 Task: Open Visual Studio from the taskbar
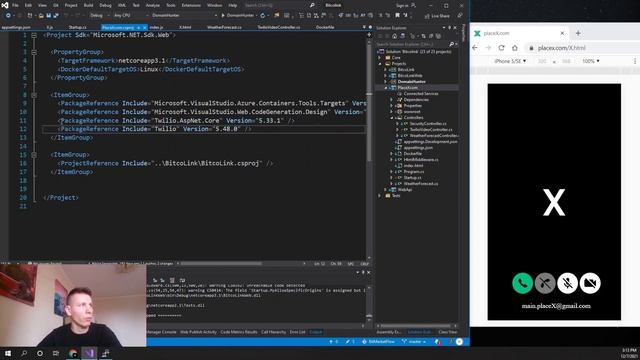pos(89,353)
